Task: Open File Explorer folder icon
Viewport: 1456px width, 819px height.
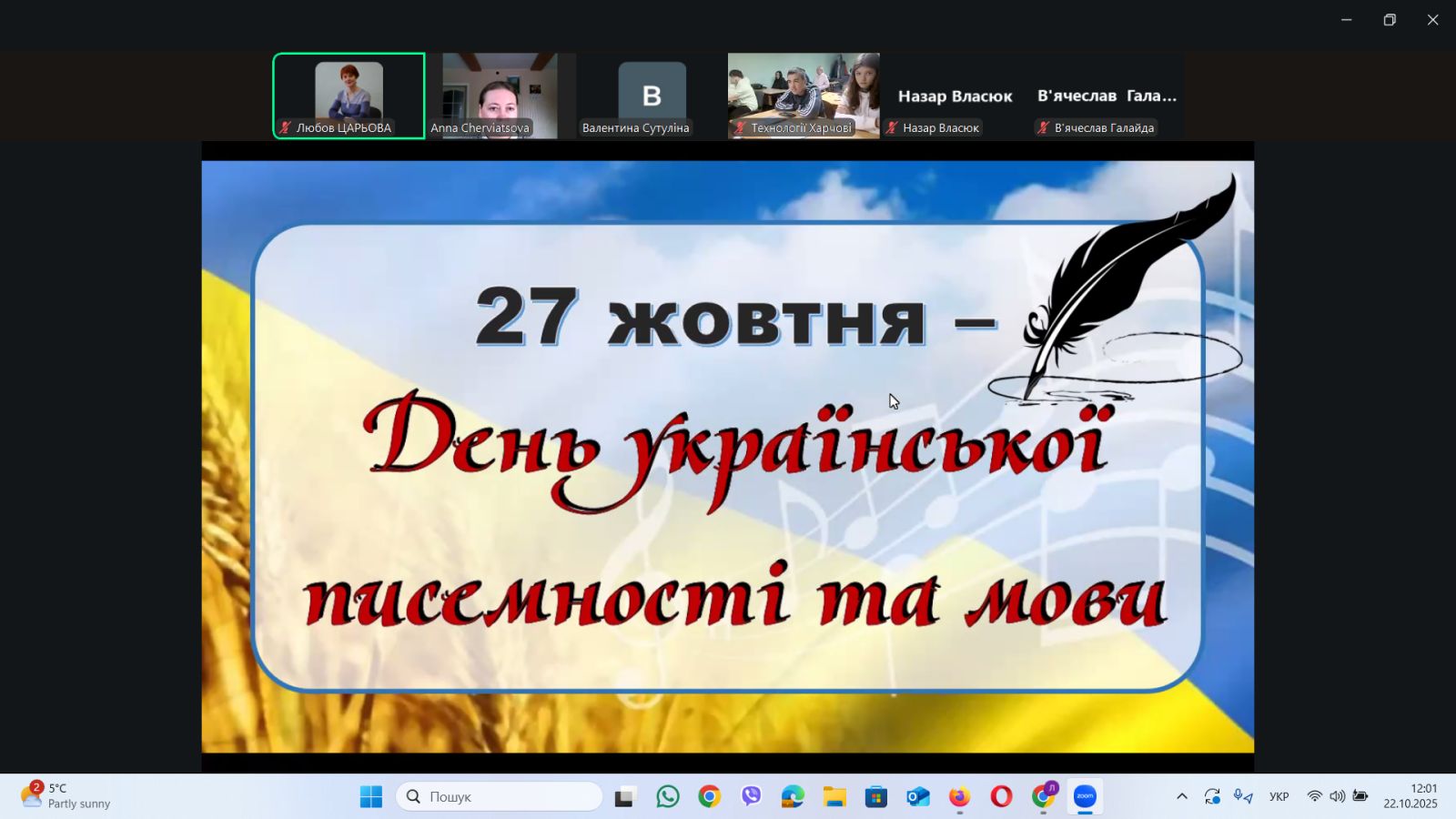Action: (834, 797)
